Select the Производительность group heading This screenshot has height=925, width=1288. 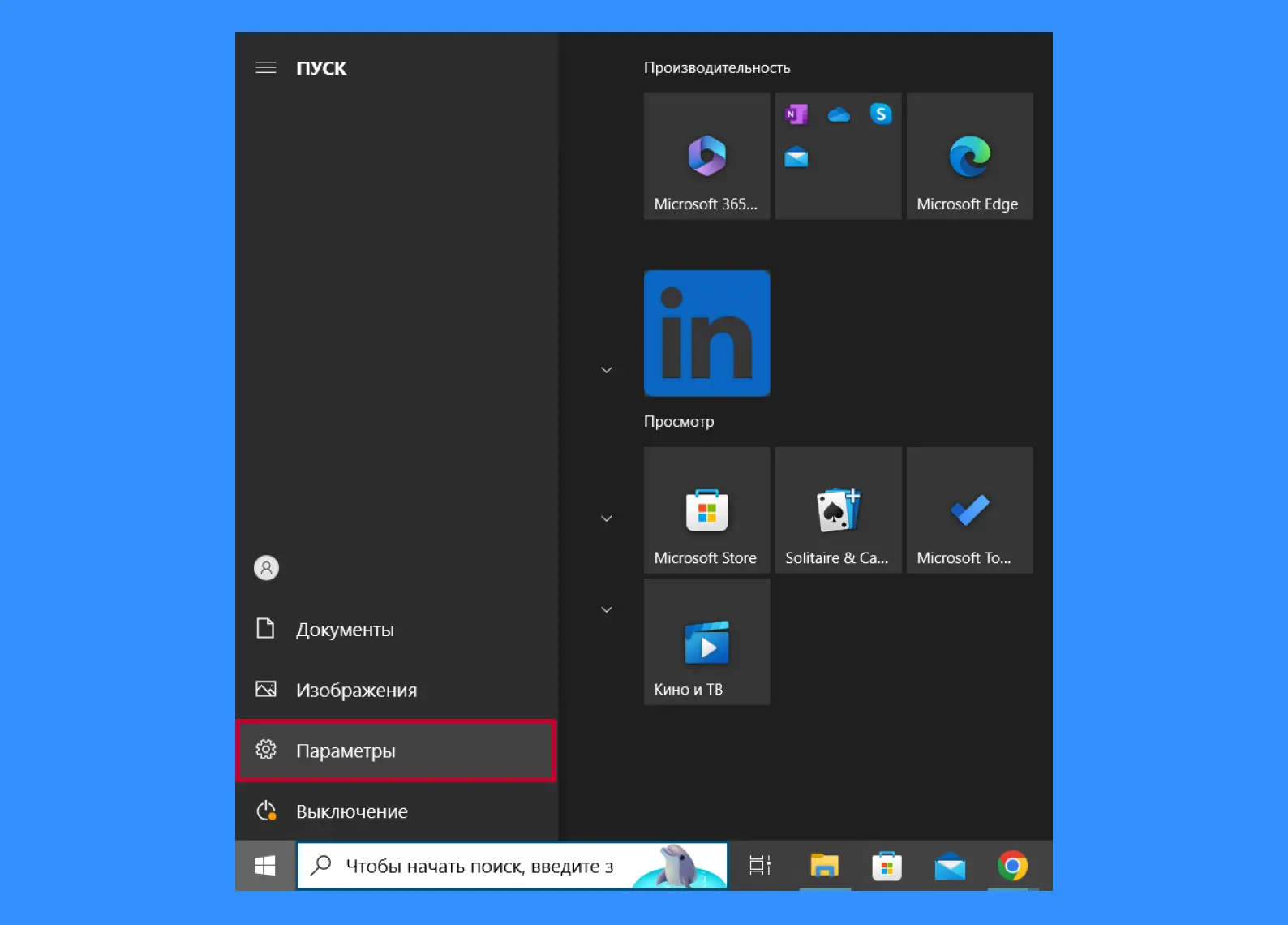click(x=717, y=67)
